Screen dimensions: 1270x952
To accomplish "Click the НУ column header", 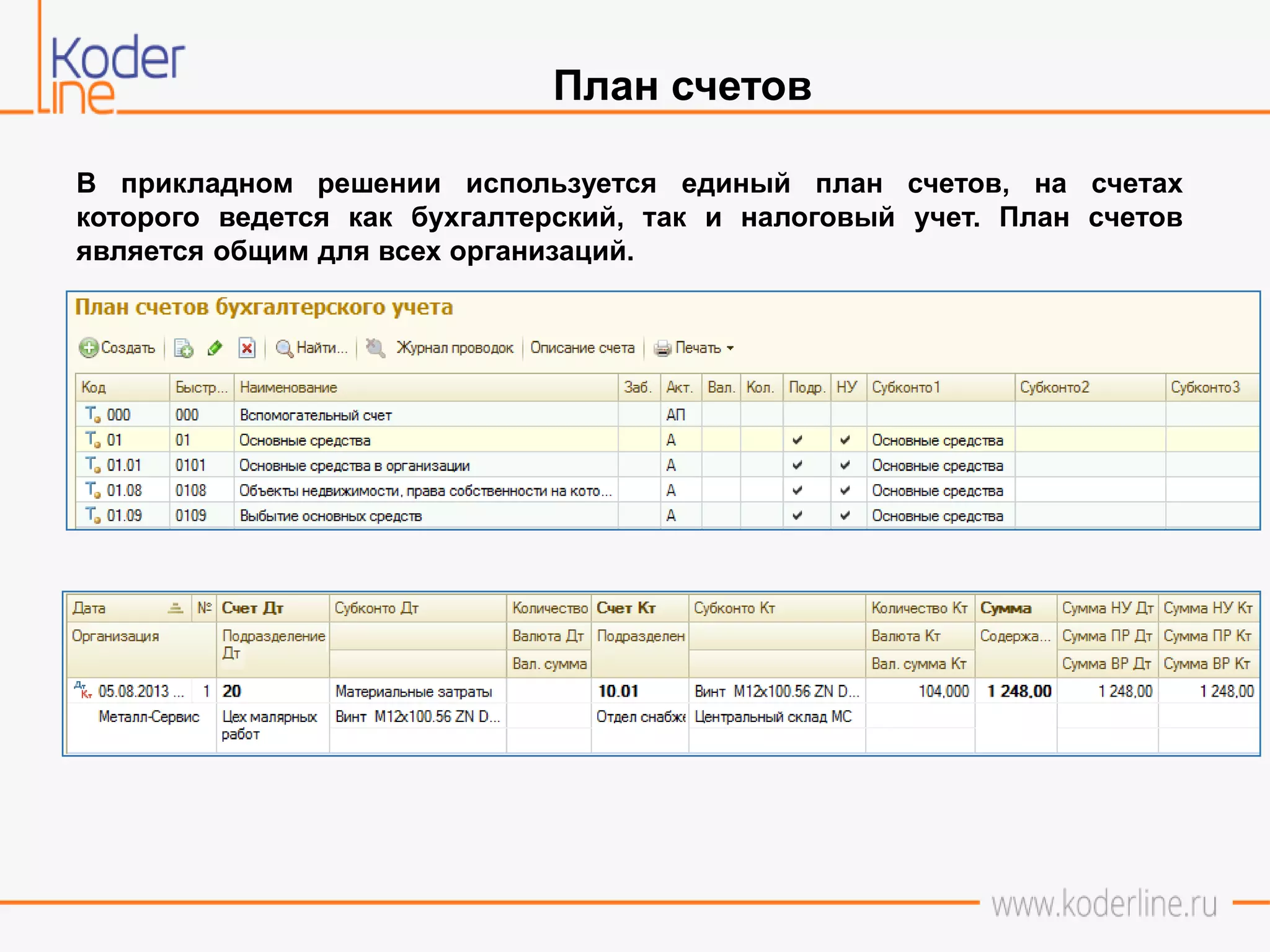I will 848,387.
